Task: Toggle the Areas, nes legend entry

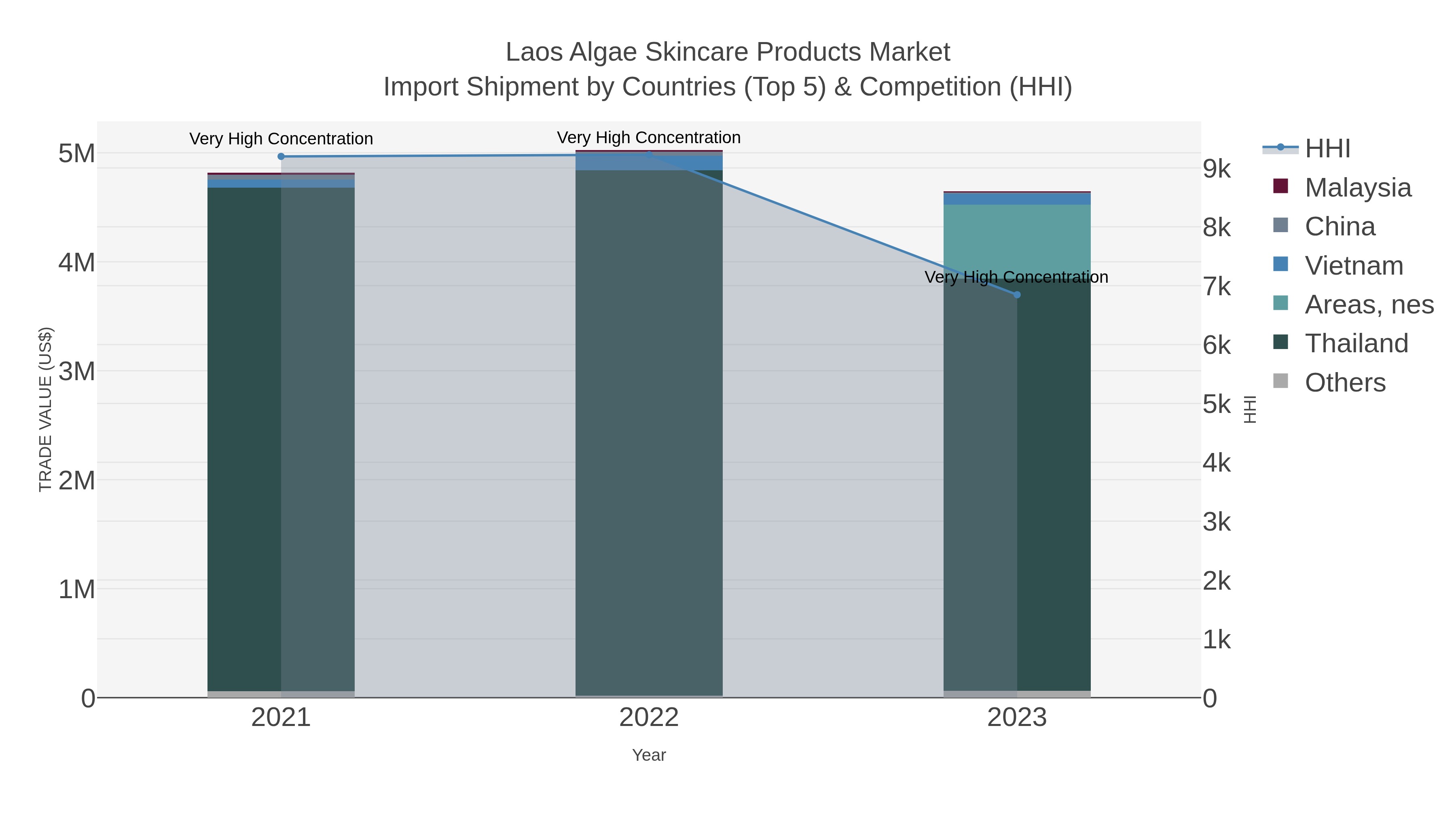Action: 1353,304
